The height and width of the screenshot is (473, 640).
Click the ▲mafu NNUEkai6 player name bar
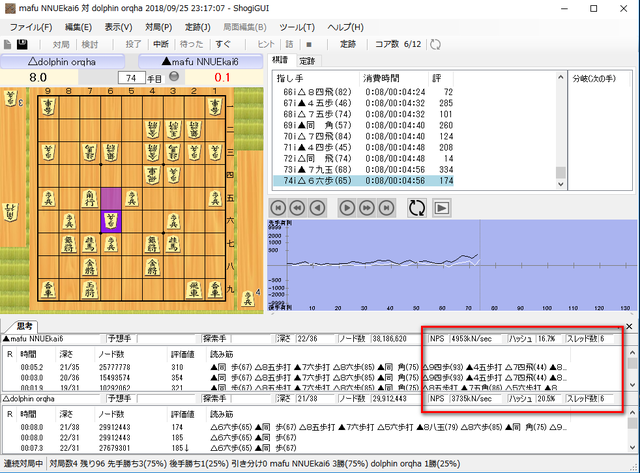click(200, 62)
